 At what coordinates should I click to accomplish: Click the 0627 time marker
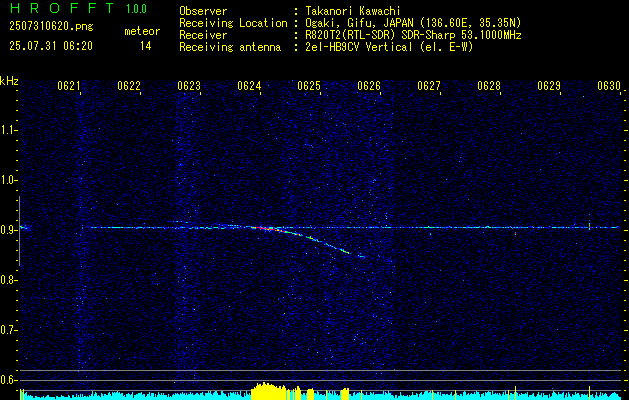pos(429,86)
